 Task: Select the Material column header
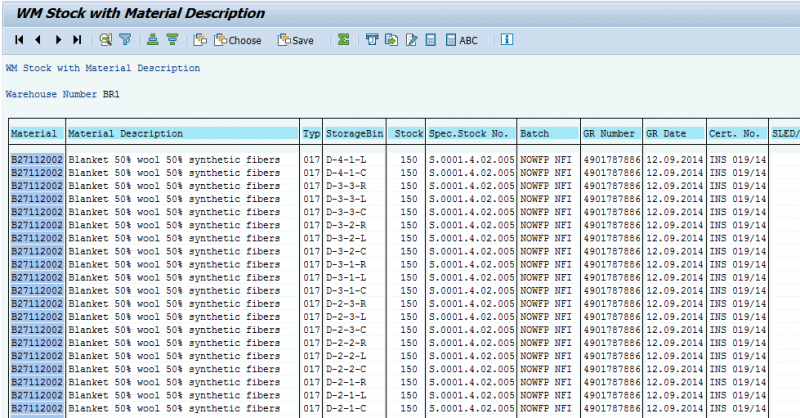pyautogui.click(x=37, y=133)
